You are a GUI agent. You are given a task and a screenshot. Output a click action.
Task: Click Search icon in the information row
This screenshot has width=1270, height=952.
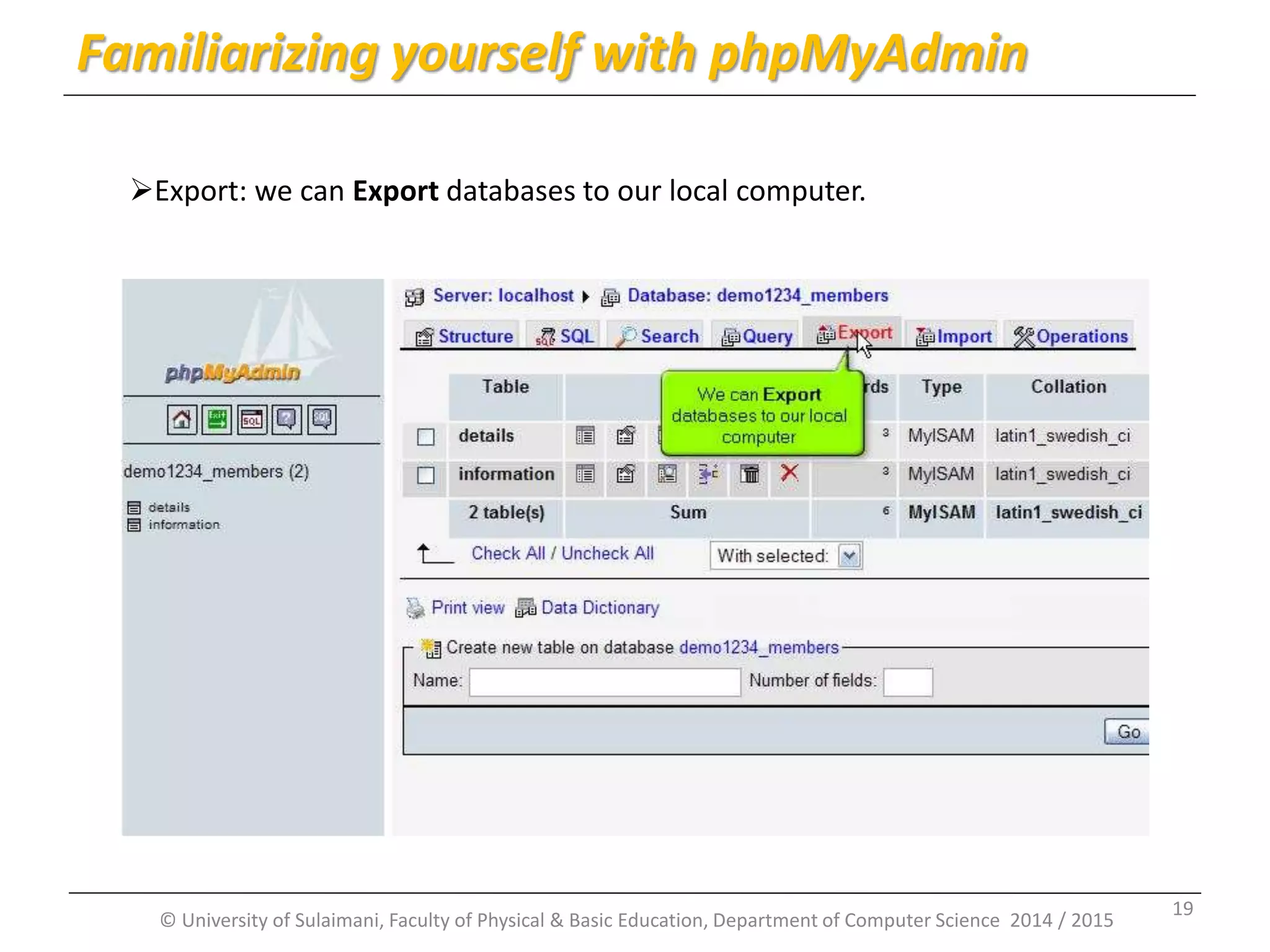pyautogui.click(x=667, y=474)
